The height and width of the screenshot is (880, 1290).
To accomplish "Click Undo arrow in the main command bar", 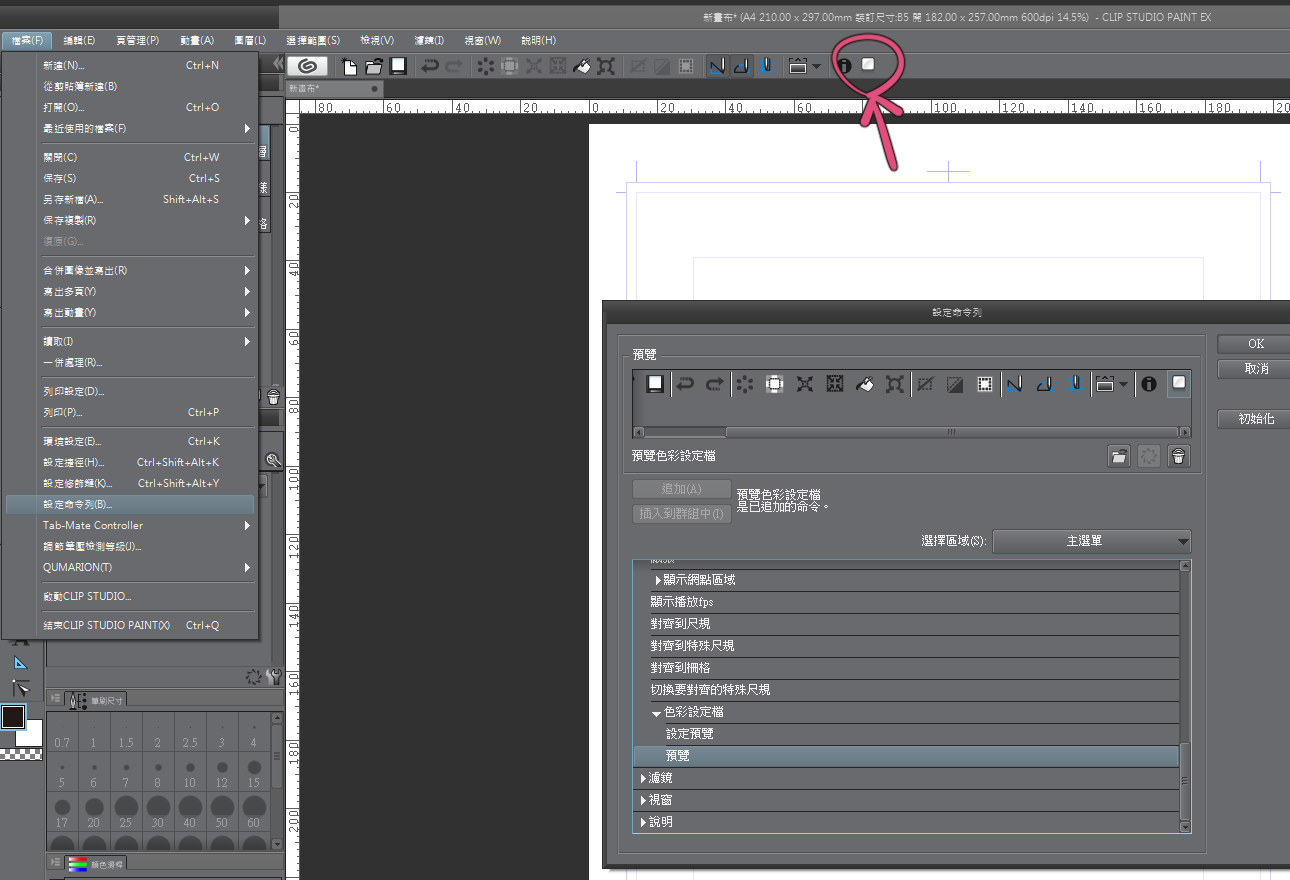I will click(430, 66).
